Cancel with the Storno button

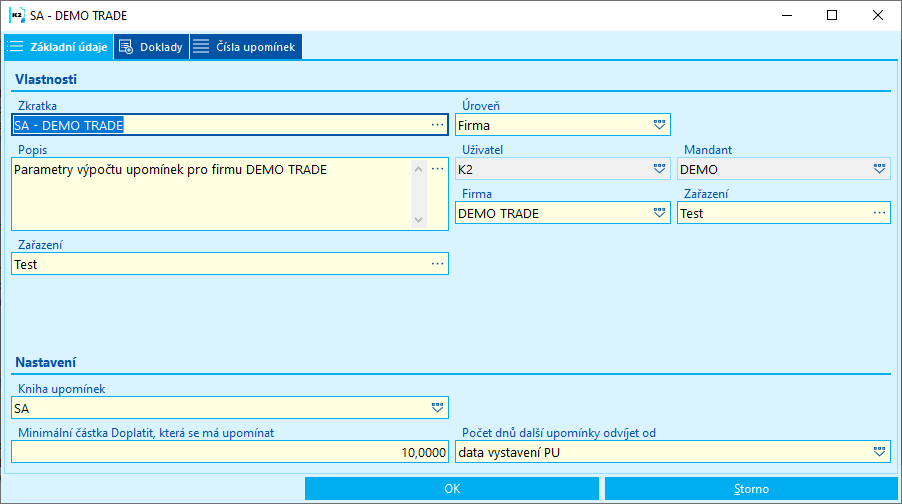point(751,488)
